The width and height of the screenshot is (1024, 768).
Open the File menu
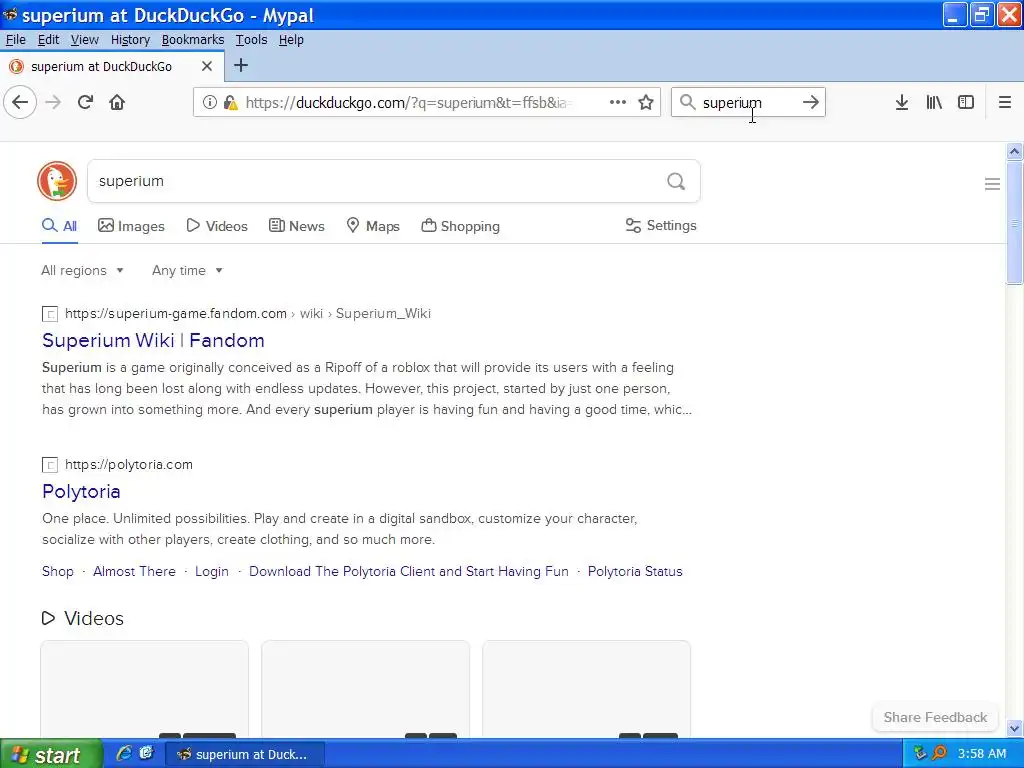point(16,40)
